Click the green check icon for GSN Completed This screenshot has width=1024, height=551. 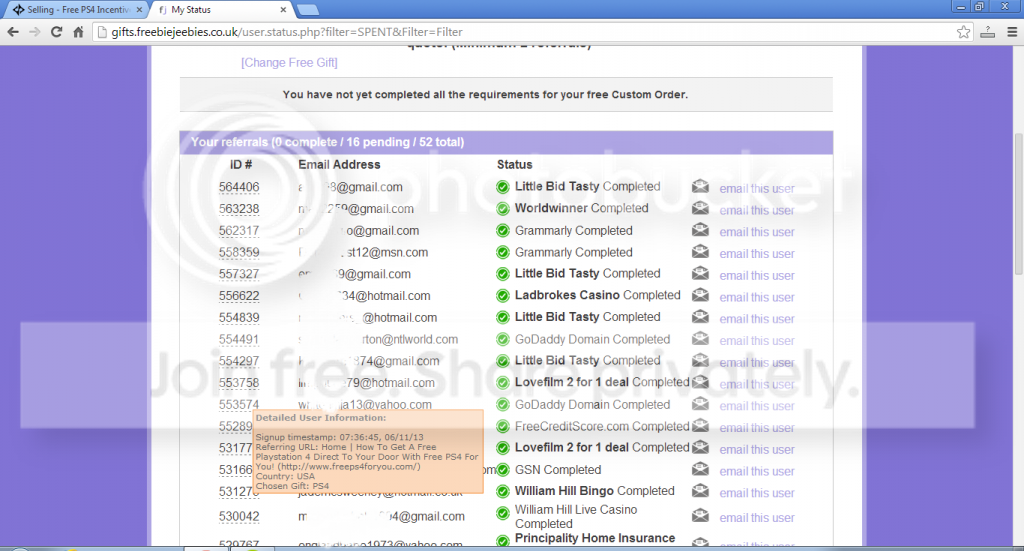coord(503,469)
